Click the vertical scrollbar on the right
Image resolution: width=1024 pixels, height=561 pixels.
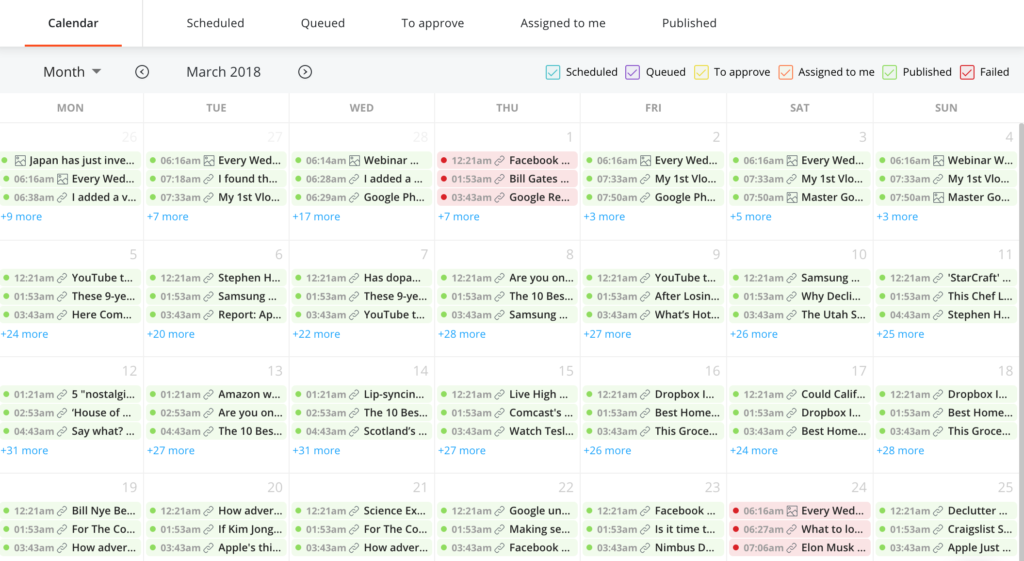pos(1020,300)
